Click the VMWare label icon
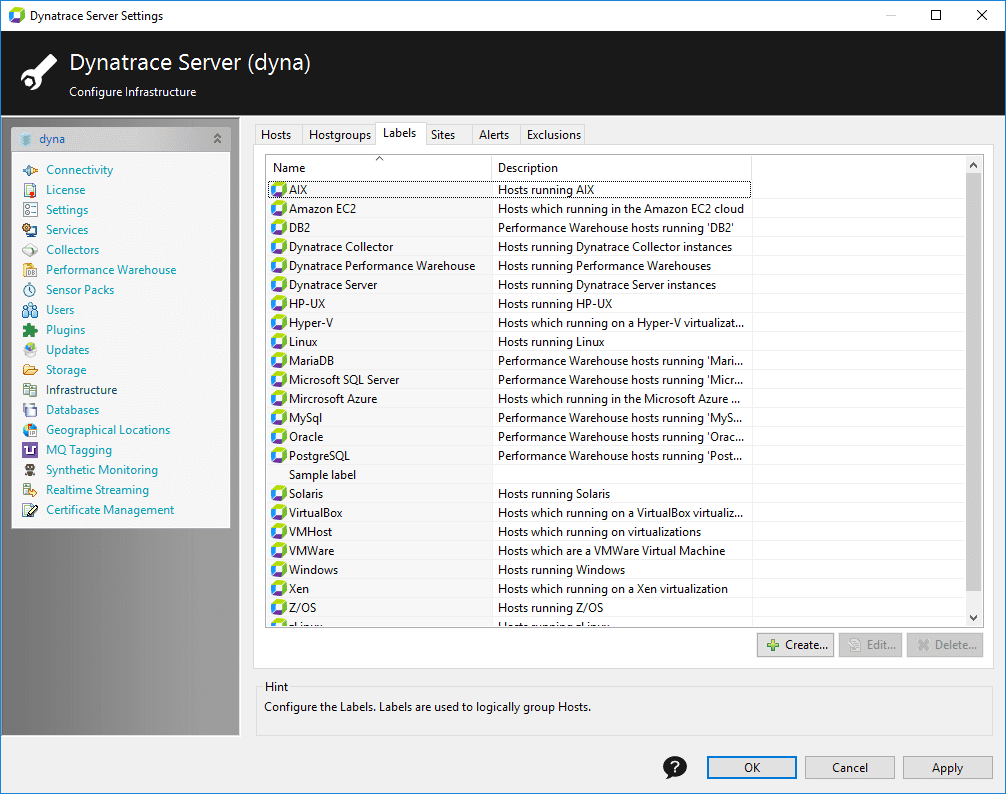1006x794 pixels. [278, 551]
